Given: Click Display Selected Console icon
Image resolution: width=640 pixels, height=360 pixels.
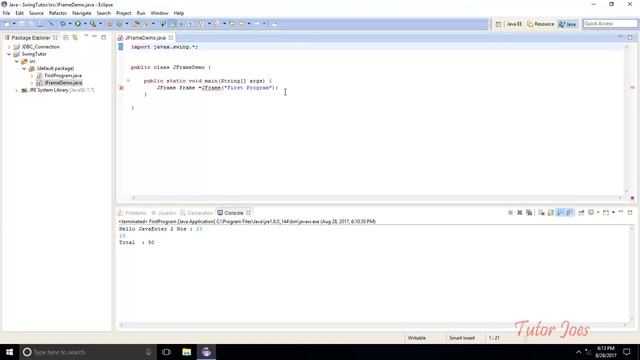Looking at the screenshot, I should pos(591,213).
